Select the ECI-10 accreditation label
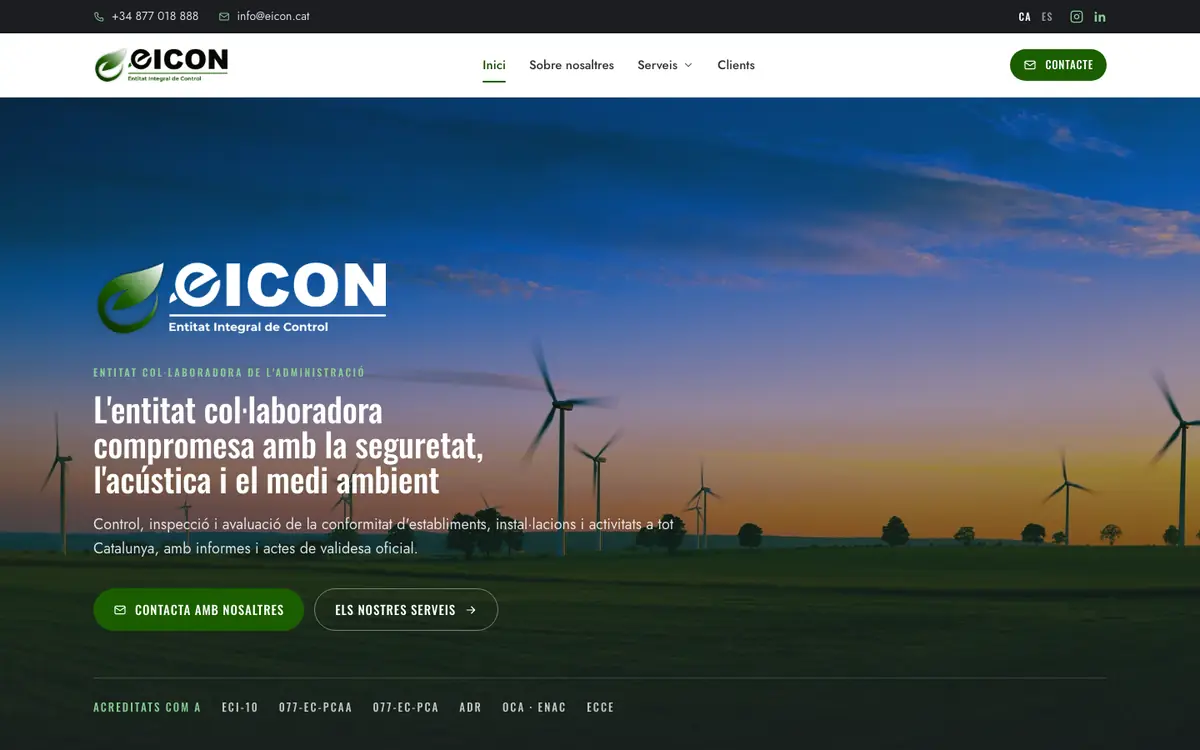1200x750 pixels. 240,707
